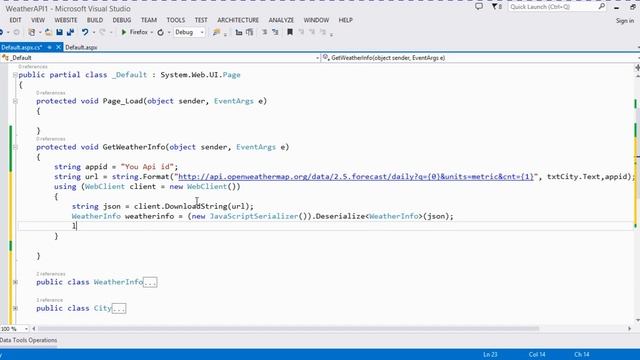Click the Sign in link
Viewport: 640px width, 360px height.
(x=625, y=20)
